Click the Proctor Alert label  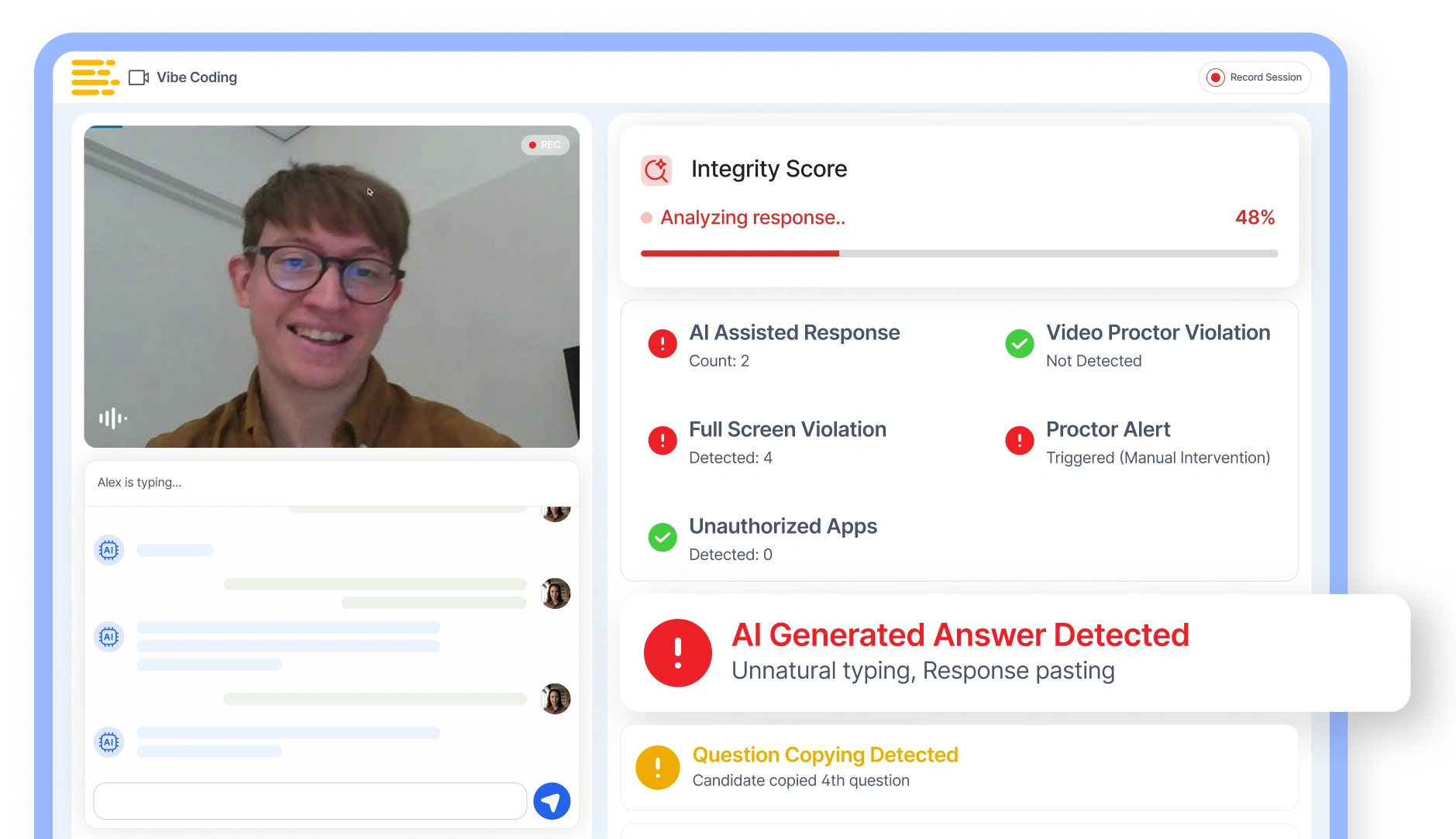click(x=1108, y=429)
